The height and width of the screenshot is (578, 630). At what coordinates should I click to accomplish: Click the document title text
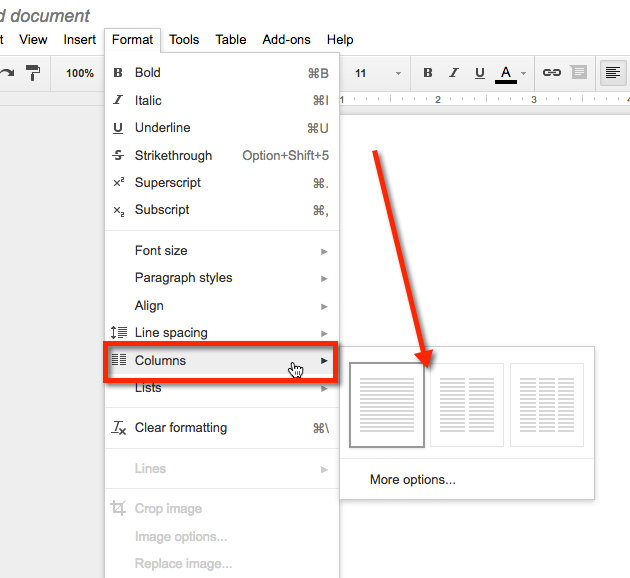45,16
